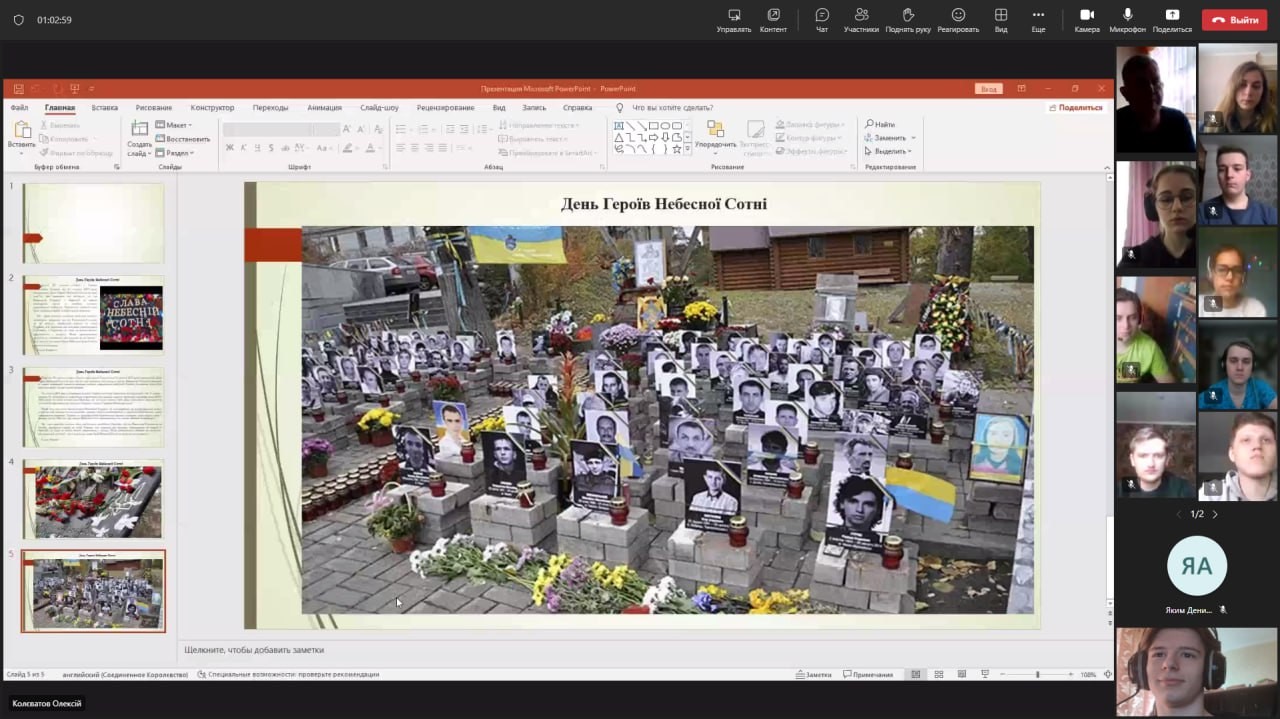The height and width of the screenshot is (719, 1280).
Task: Toggle the Notes (Заметки) pane in status bar
Action: [x=813, y=674]
